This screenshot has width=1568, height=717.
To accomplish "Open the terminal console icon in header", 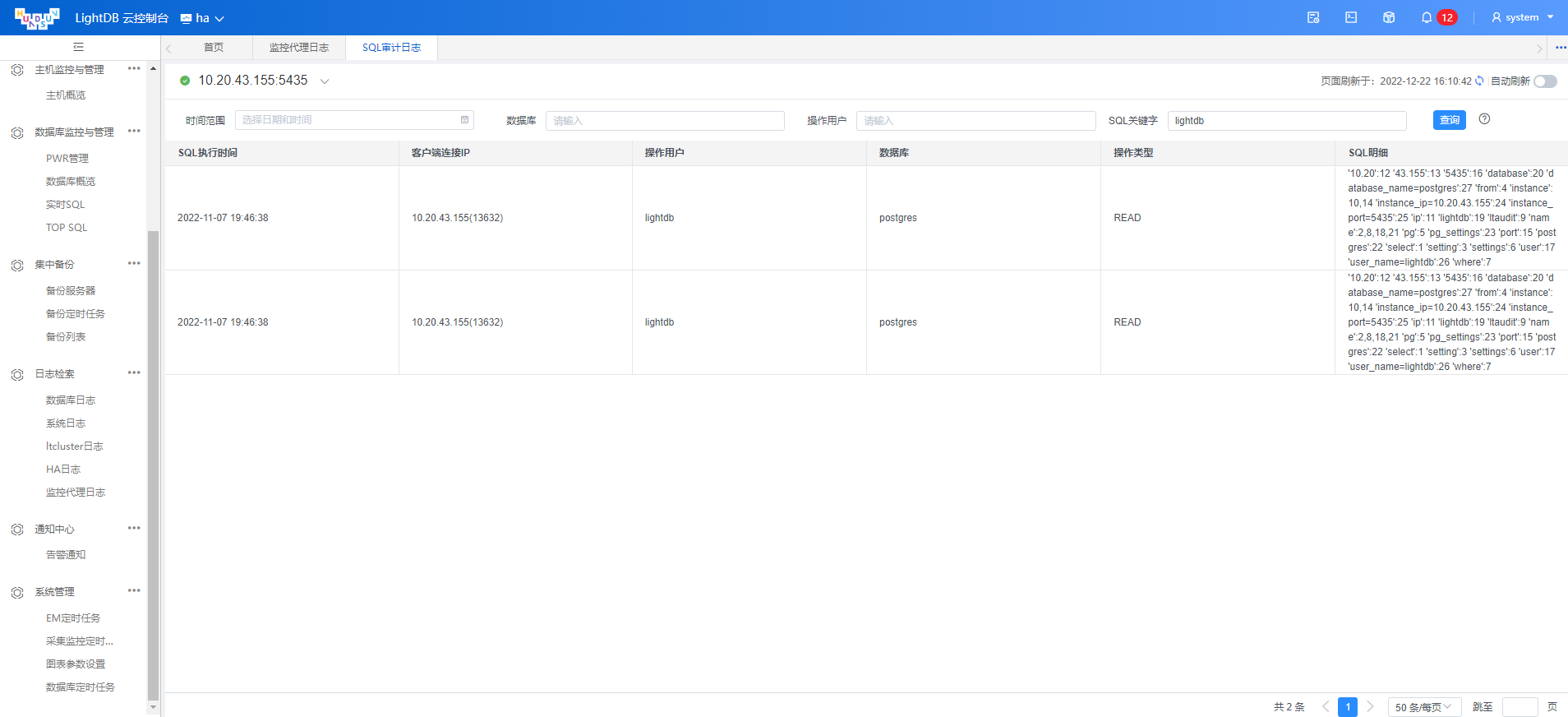I will (x=1351, y=17).
